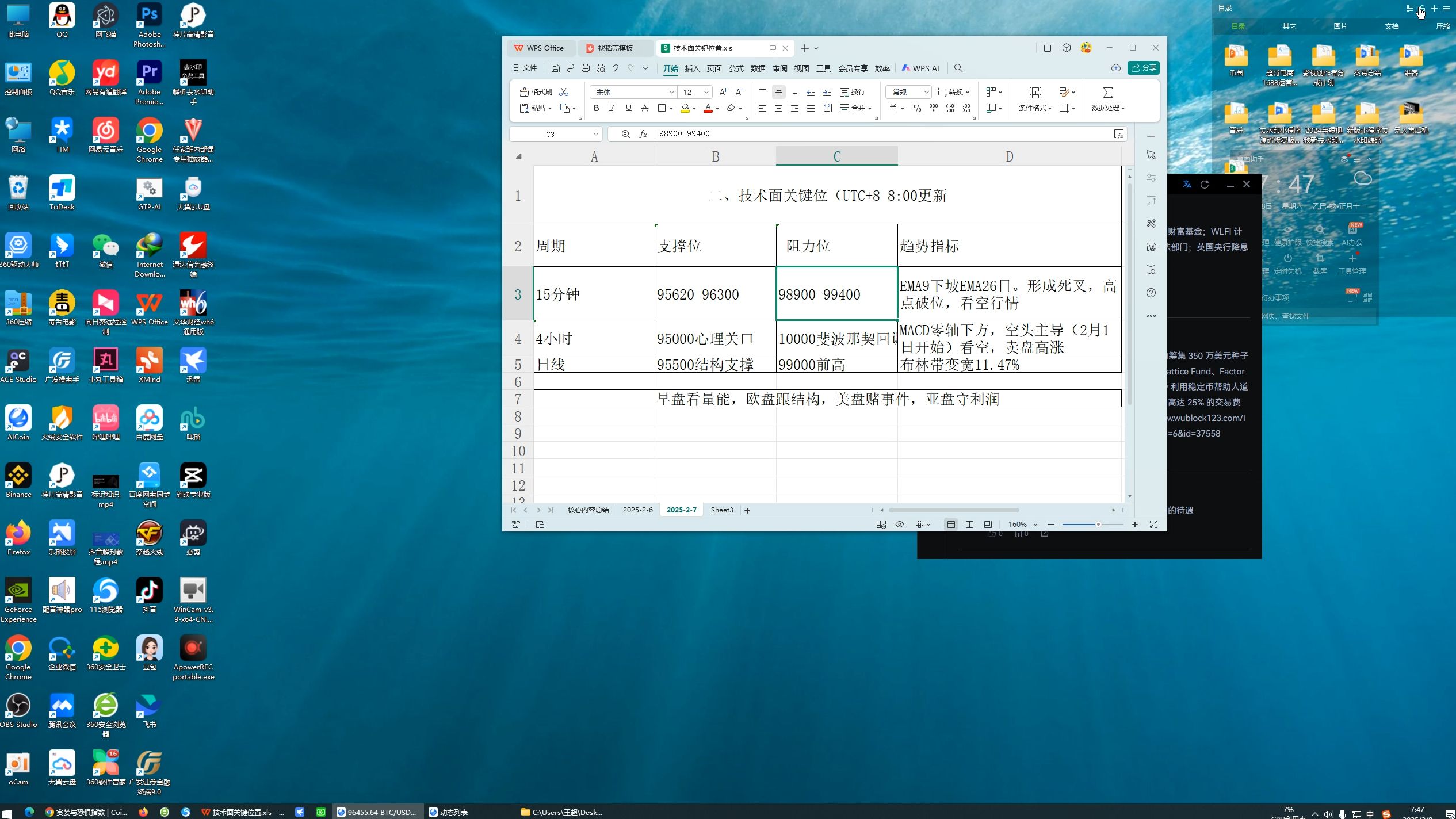Decrease font size with A- icon
1456x819 pixels.
[x=740, y=92]
